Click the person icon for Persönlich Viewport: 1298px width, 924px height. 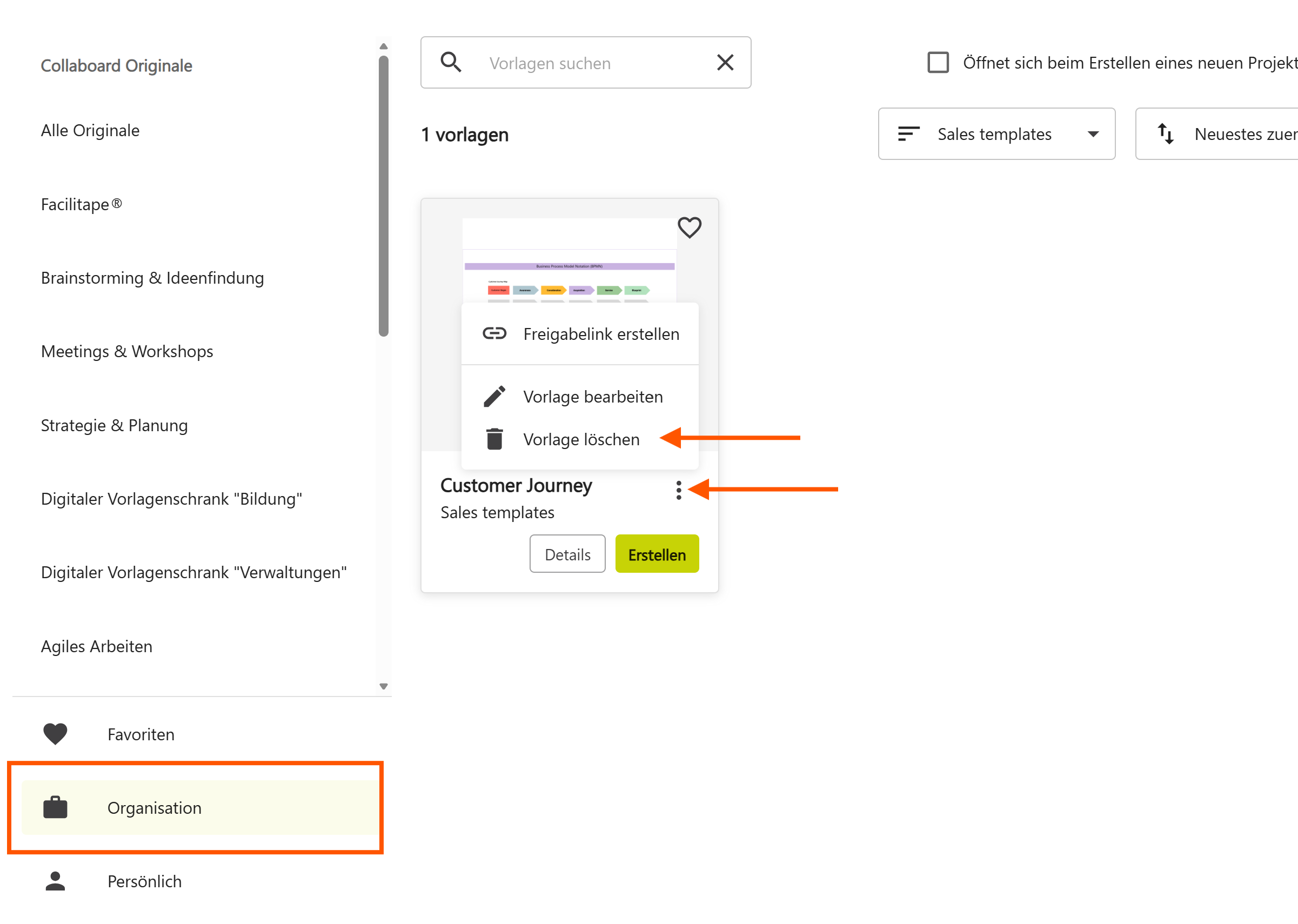(55, 881)
